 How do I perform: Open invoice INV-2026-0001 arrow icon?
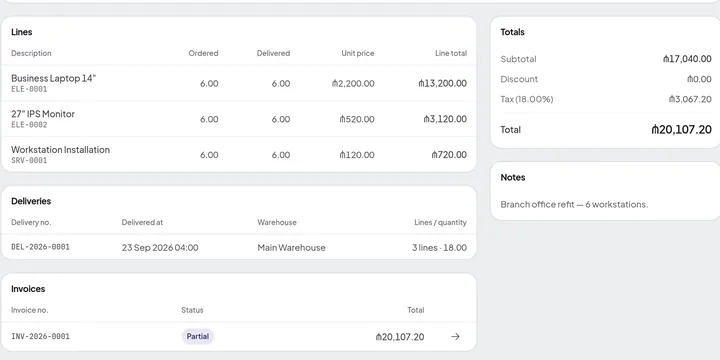coord(455,337)
